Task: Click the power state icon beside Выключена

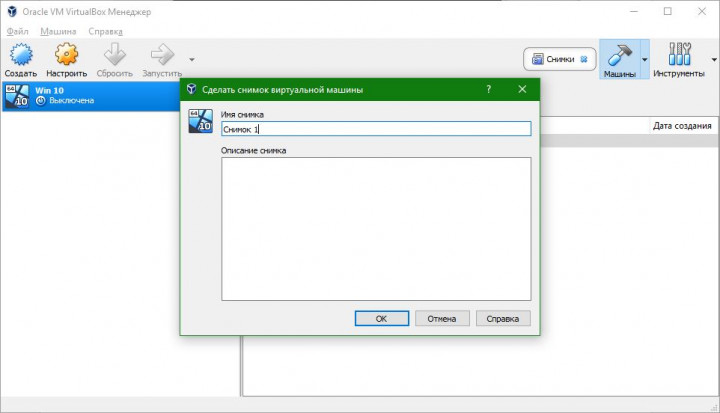Action: point(40,101)
